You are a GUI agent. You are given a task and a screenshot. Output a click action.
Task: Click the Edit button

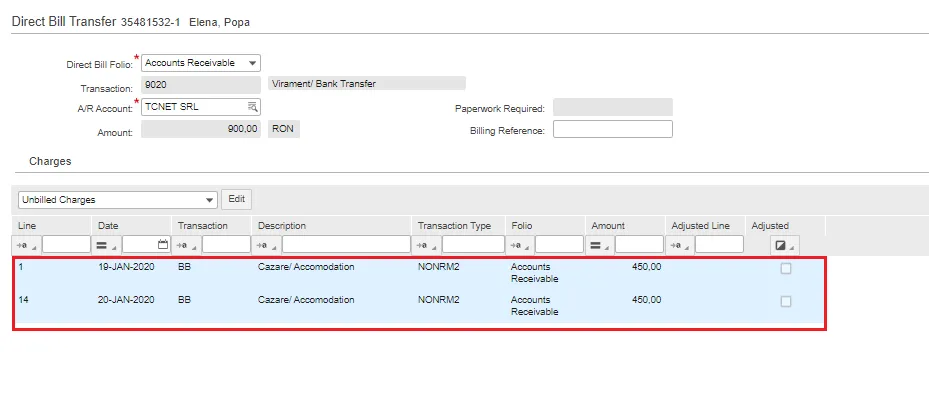(x=236, y=200)
